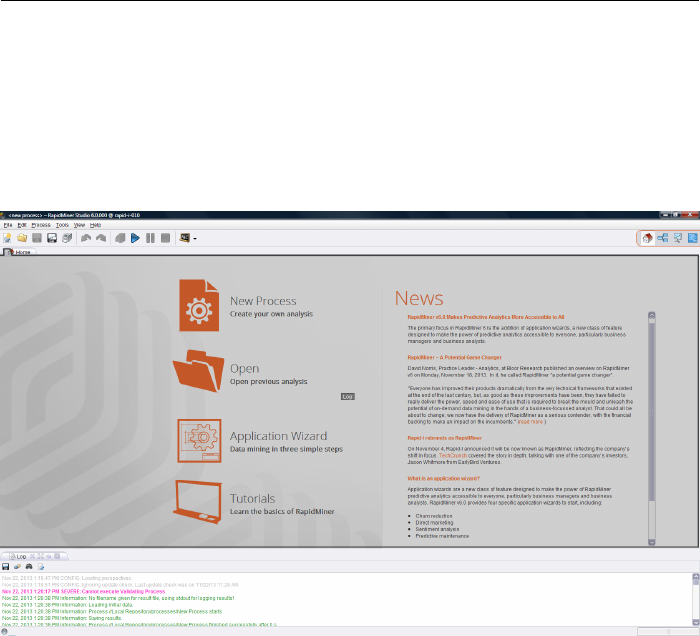
Task: Click the Log scrollbar down arrow
Action: tap(696, 622)
